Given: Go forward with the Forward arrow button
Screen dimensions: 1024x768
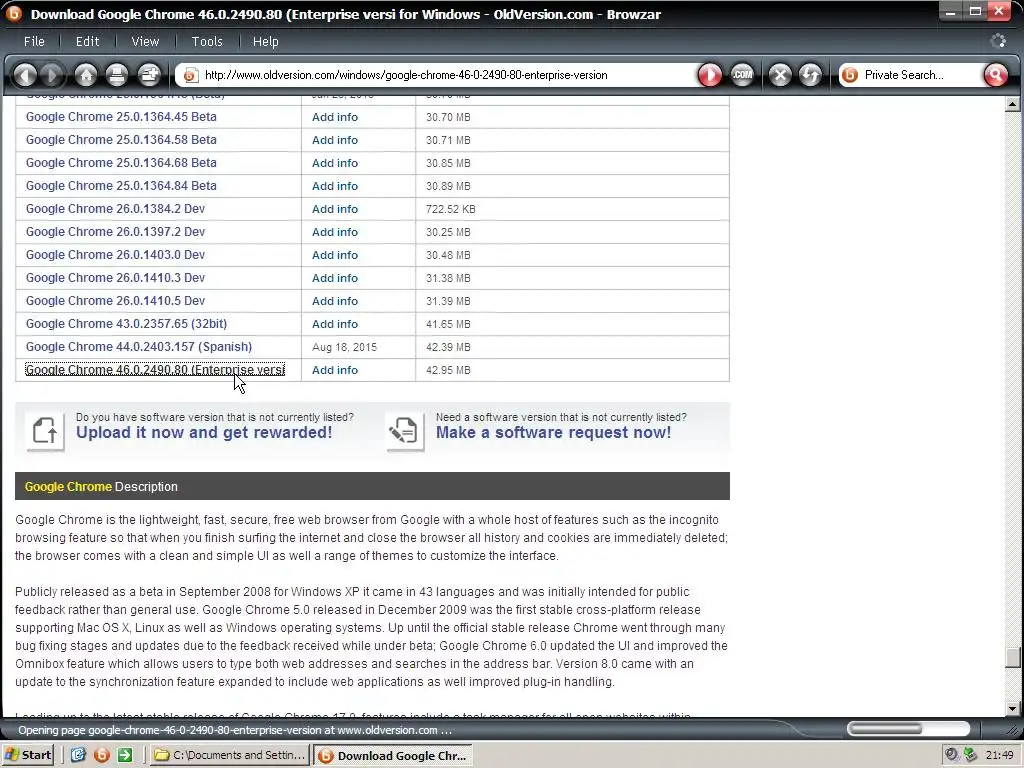Looking at the screenshot, I should (x=52, y=75).
